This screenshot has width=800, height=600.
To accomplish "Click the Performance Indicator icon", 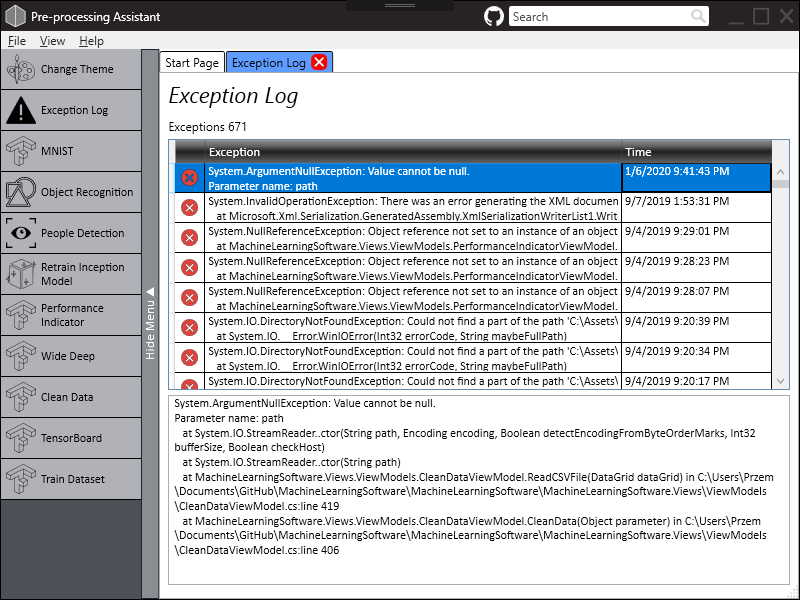I will [21, 315].
